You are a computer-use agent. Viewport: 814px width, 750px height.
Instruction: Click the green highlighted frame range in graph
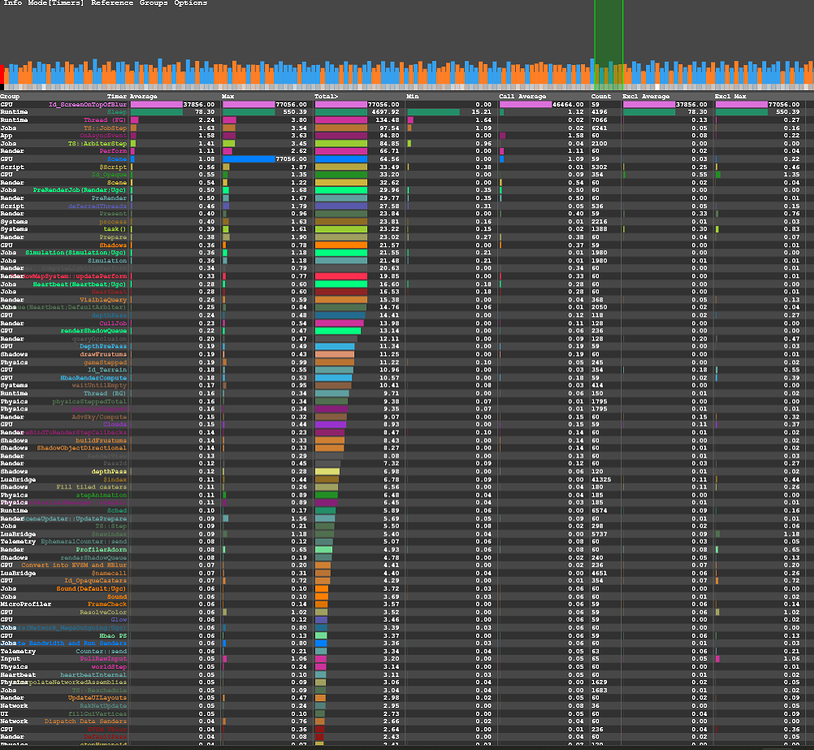[x=608, y=45]
